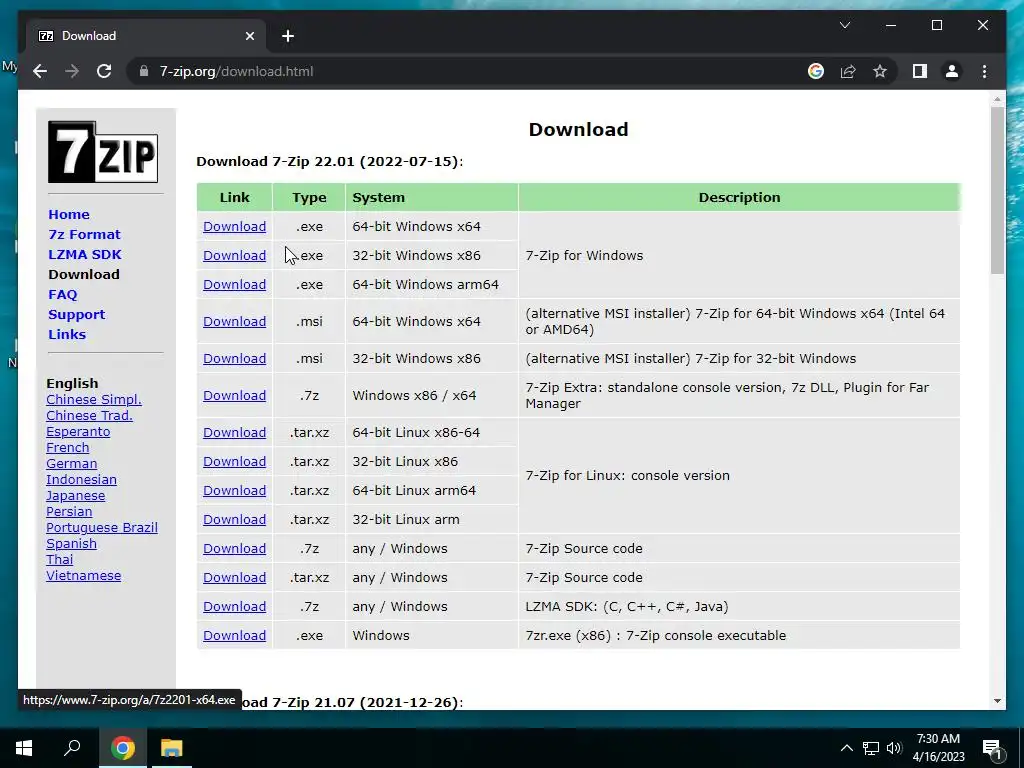Screen dimensions: 1024x768
Task: Download the .tar.xz 7-Zip Source code
Action: (234, 578)
